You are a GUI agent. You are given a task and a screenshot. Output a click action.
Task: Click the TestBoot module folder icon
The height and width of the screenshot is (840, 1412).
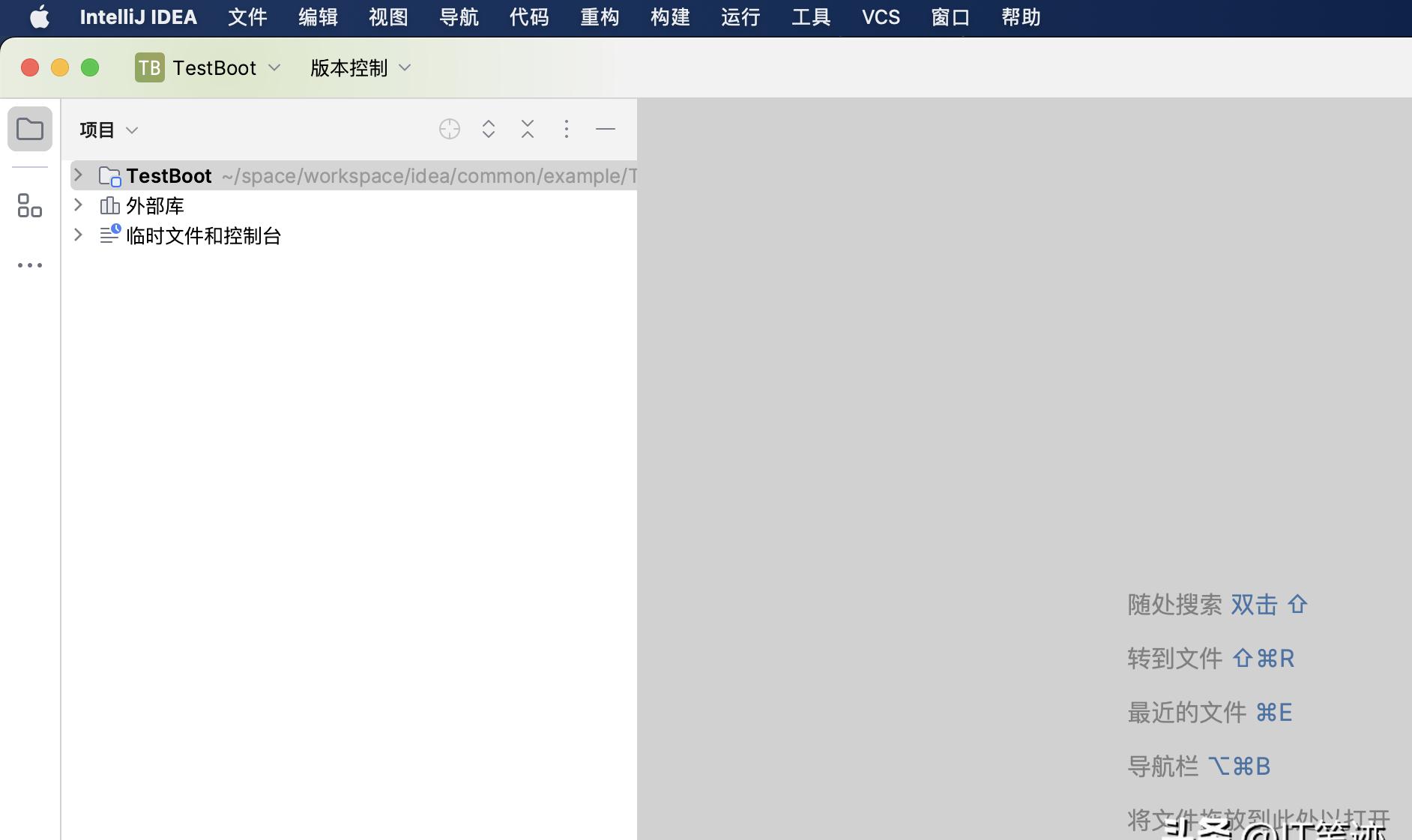coord(109,176)
